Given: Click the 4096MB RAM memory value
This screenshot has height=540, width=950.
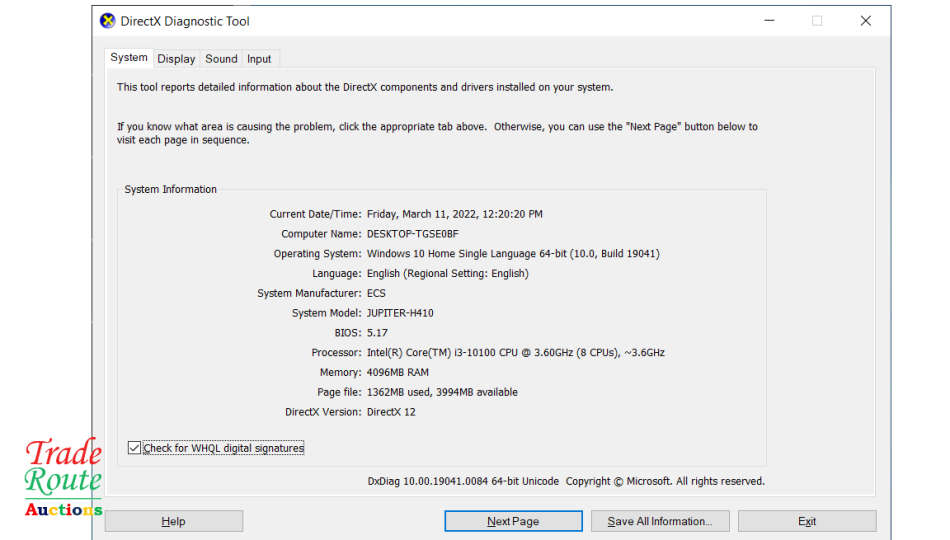Looking at the screenshot, I should (x=398, y=373).
